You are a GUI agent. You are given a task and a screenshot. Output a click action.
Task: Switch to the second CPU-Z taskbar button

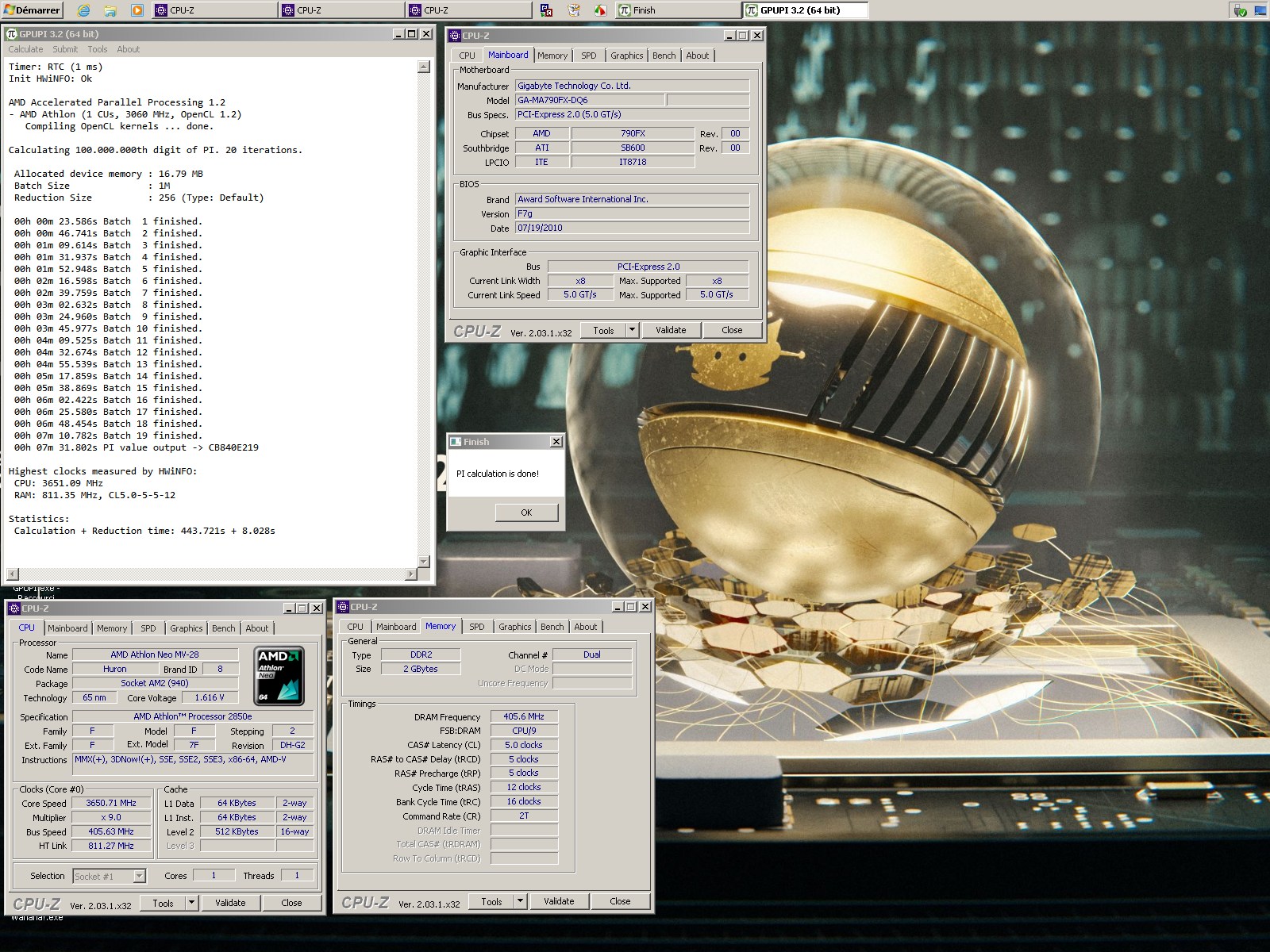click(341, 10)
